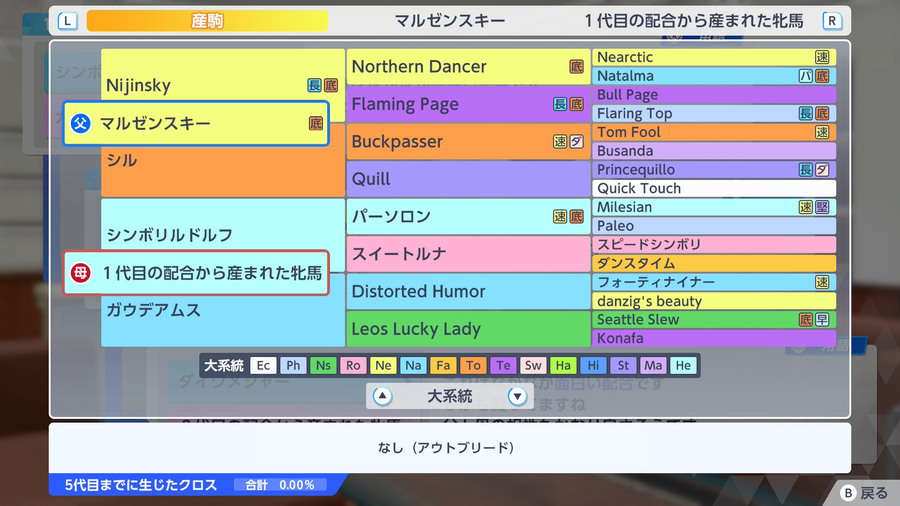Image resolution: width=900 pixels, height=506 pixels.
Task: Select the Na lineage swatch
Action: click(413, 365)
